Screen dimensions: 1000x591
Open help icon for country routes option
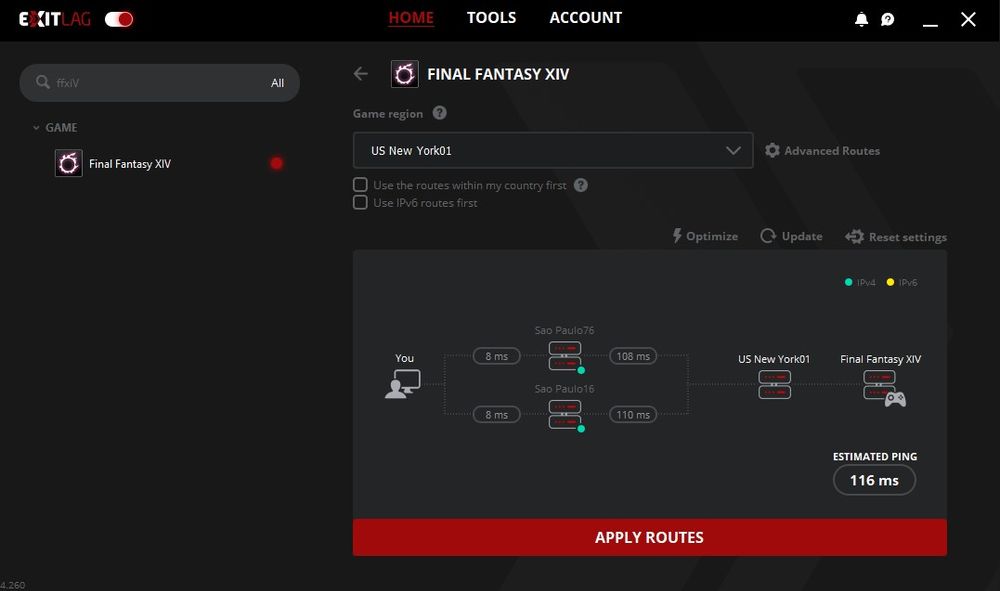580,185
